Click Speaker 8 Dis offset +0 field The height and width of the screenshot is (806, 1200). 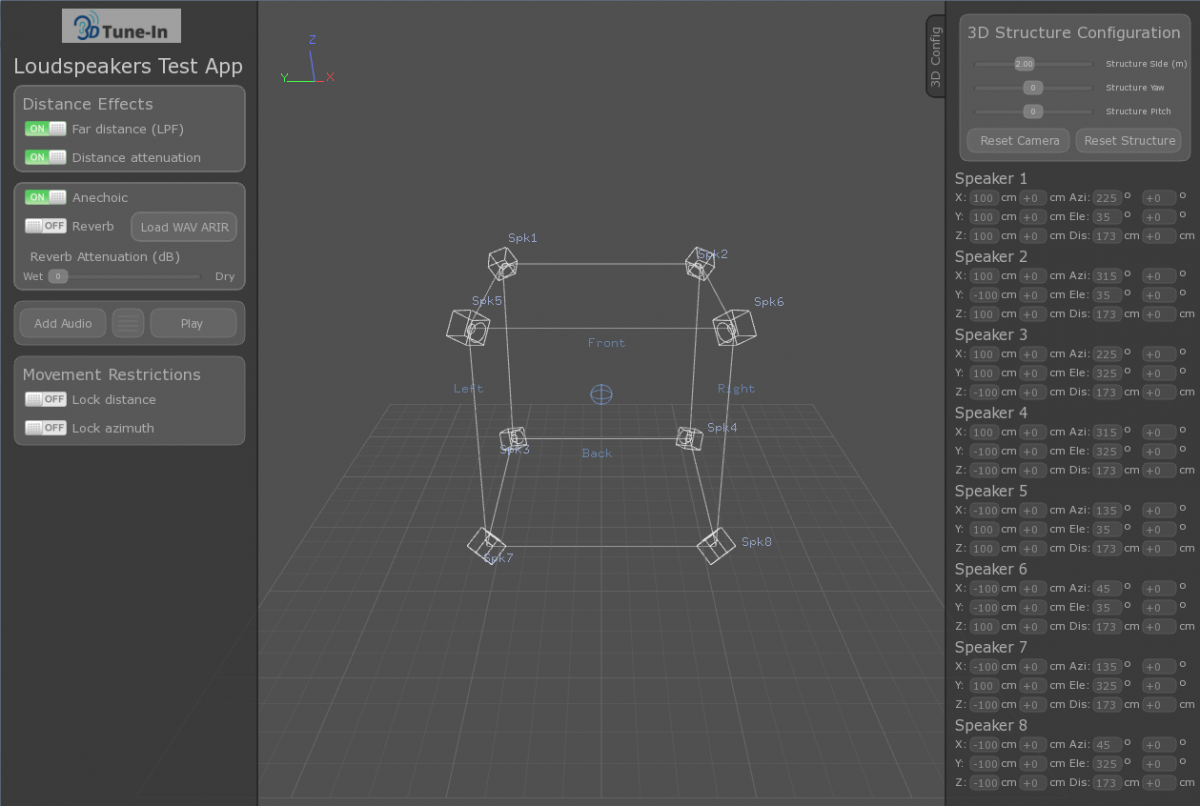coord(1160,782)
